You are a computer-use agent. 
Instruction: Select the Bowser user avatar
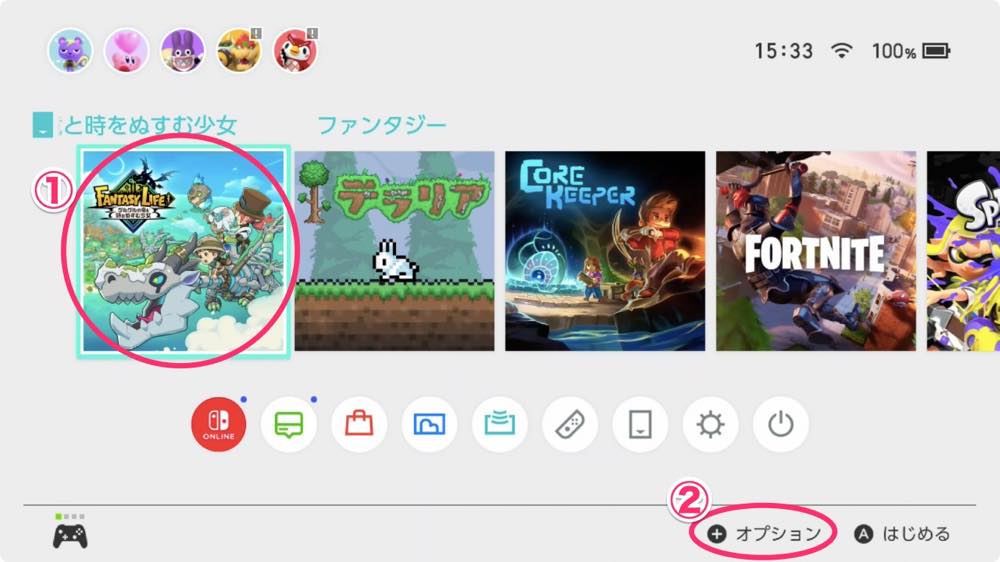pos(239,50)
